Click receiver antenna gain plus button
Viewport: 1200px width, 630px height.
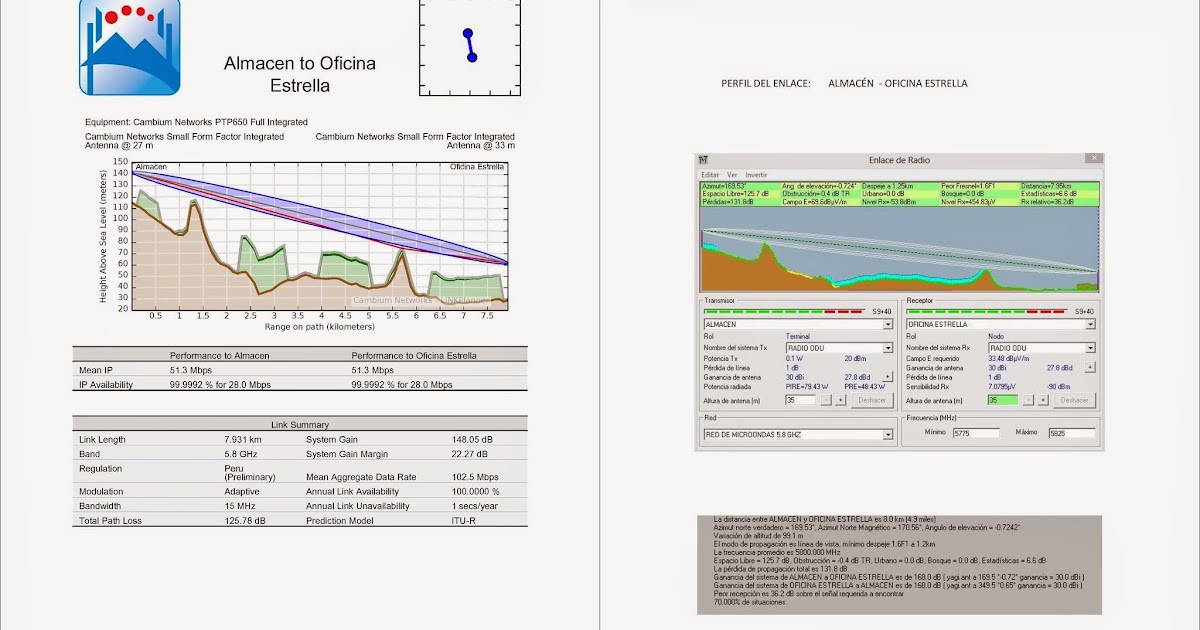click(1089, 367)
